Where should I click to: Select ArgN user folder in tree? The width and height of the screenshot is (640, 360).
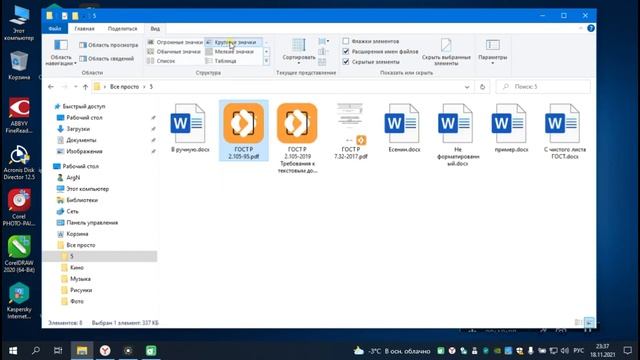pyautogui.click(x=73, y=178)
